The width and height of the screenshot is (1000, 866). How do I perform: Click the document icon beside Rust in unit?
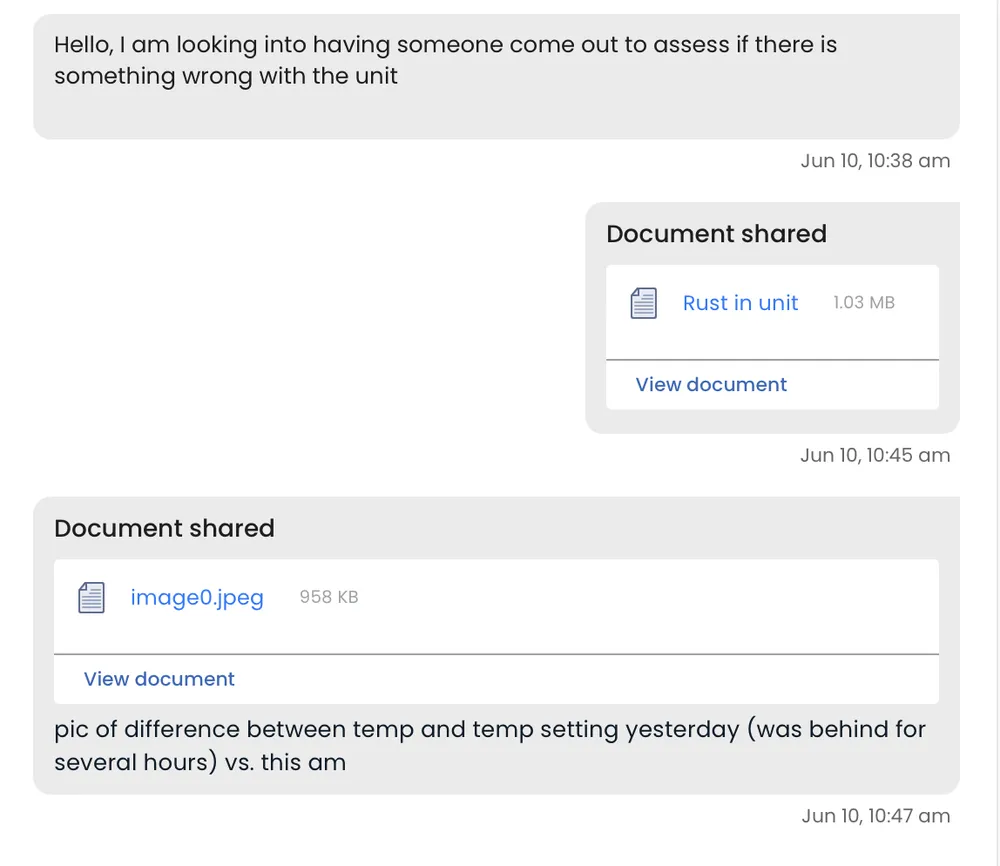(x=644, y=303)
